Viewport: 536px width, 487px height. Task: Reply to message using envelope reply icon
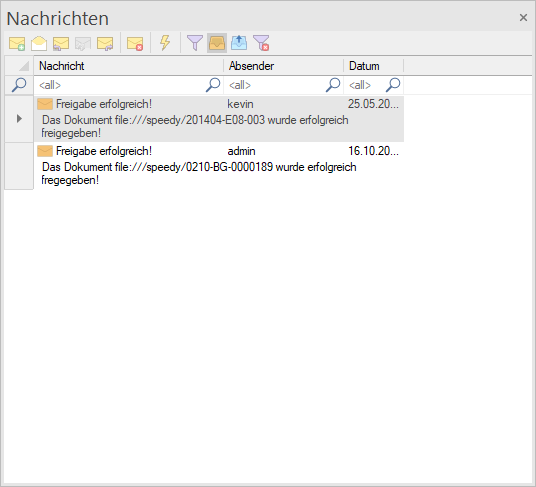(61, 43)
